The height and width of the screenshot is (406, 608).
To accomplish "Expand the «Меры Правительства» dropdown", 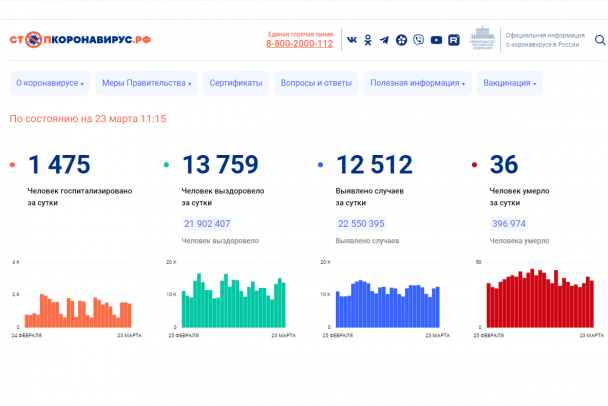I will [146, 83].
